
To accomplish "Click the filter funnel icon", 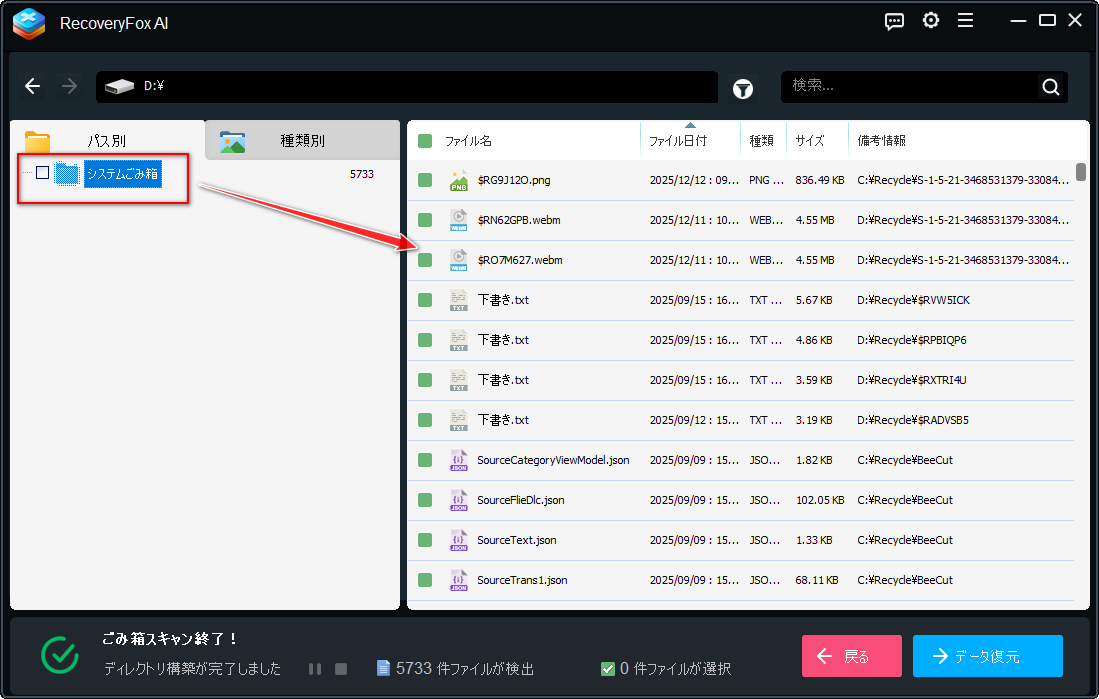I will [743, 88].
